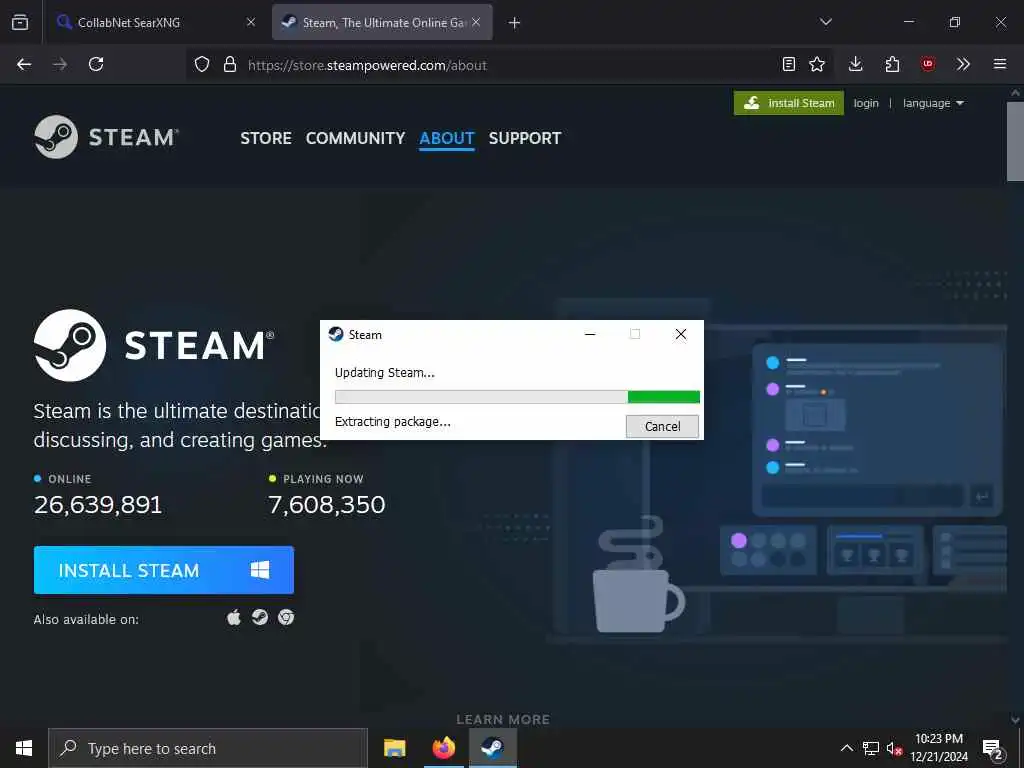Open the tracking protection shield icon
Viewport: 1024px width, 768px height.
tap(202, 64)
